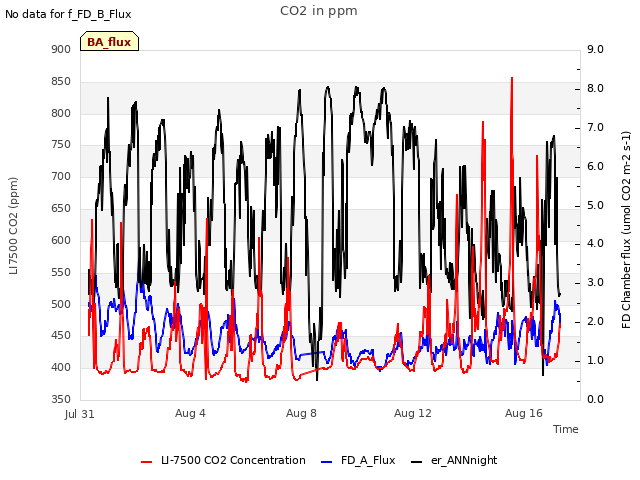Toggle LI-7500 CO2 Concentration legend entry

pos(223,460)
